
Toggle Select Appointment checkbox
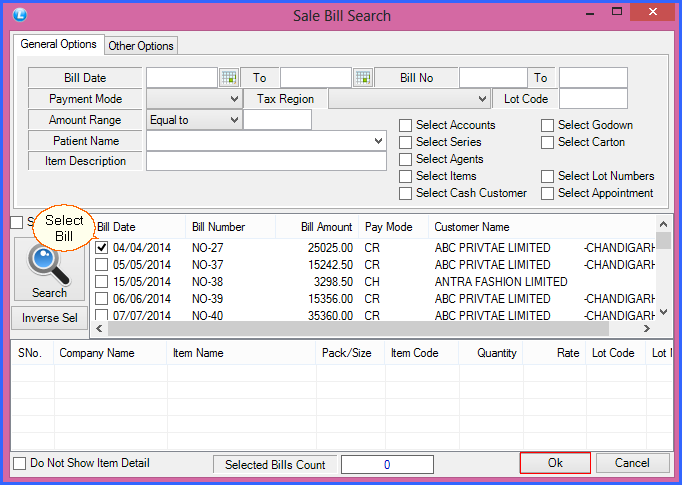tap(547, 193)
